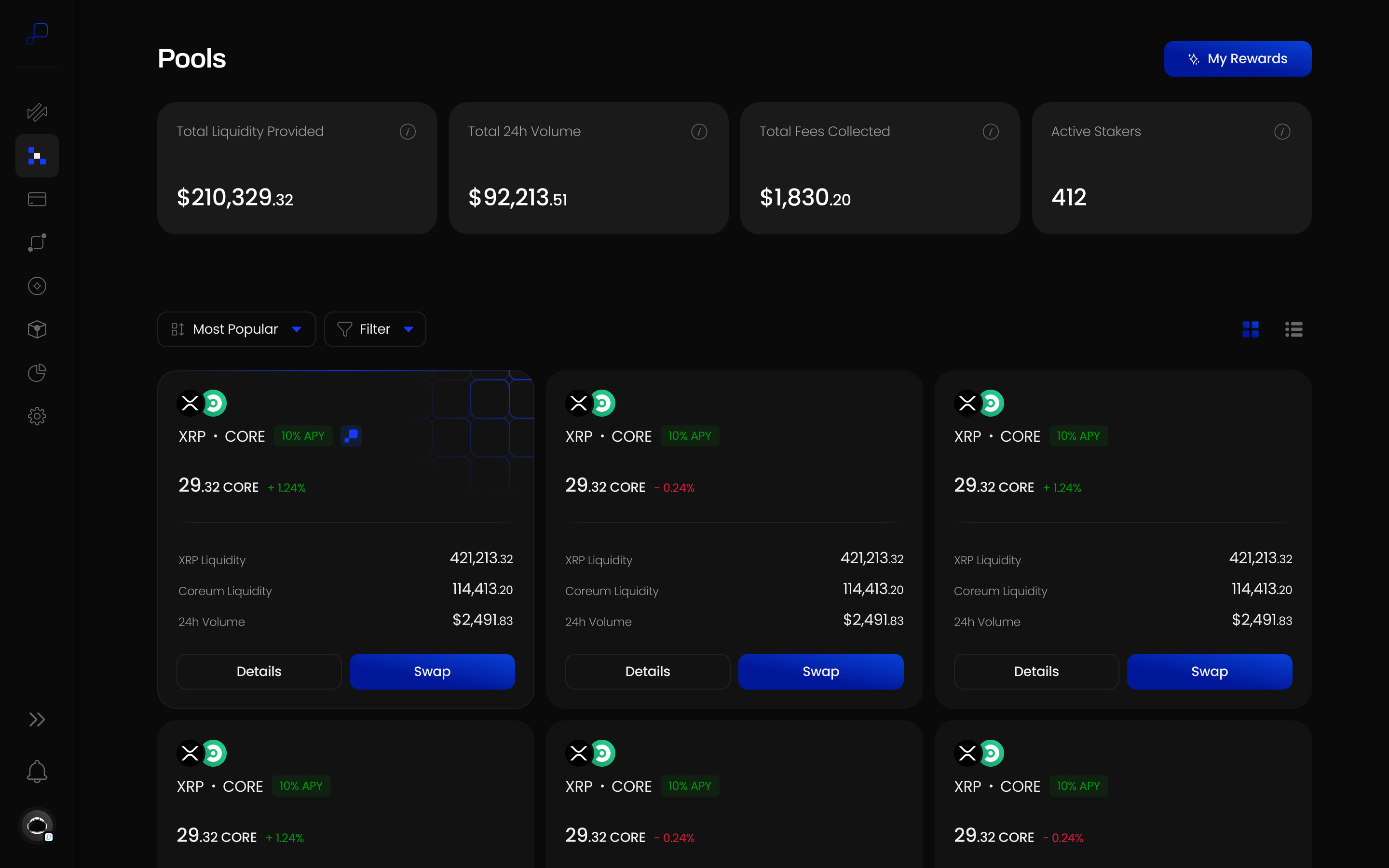
Task: Select the active Pools sidebar icon
Action: pos(37,156)
